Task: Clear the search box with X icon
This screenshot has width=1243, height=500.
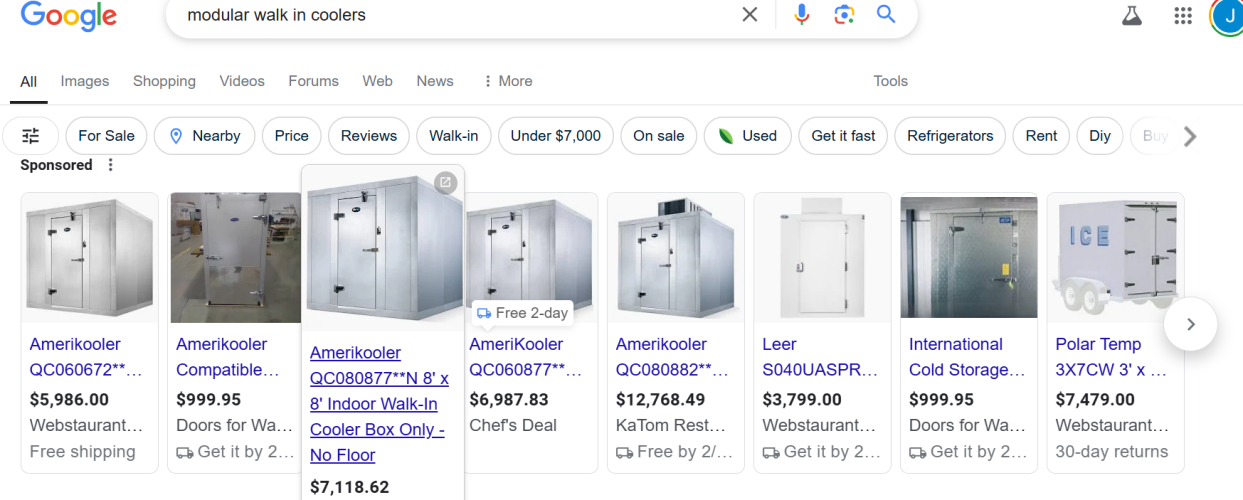Action: [x=749, y=15]
